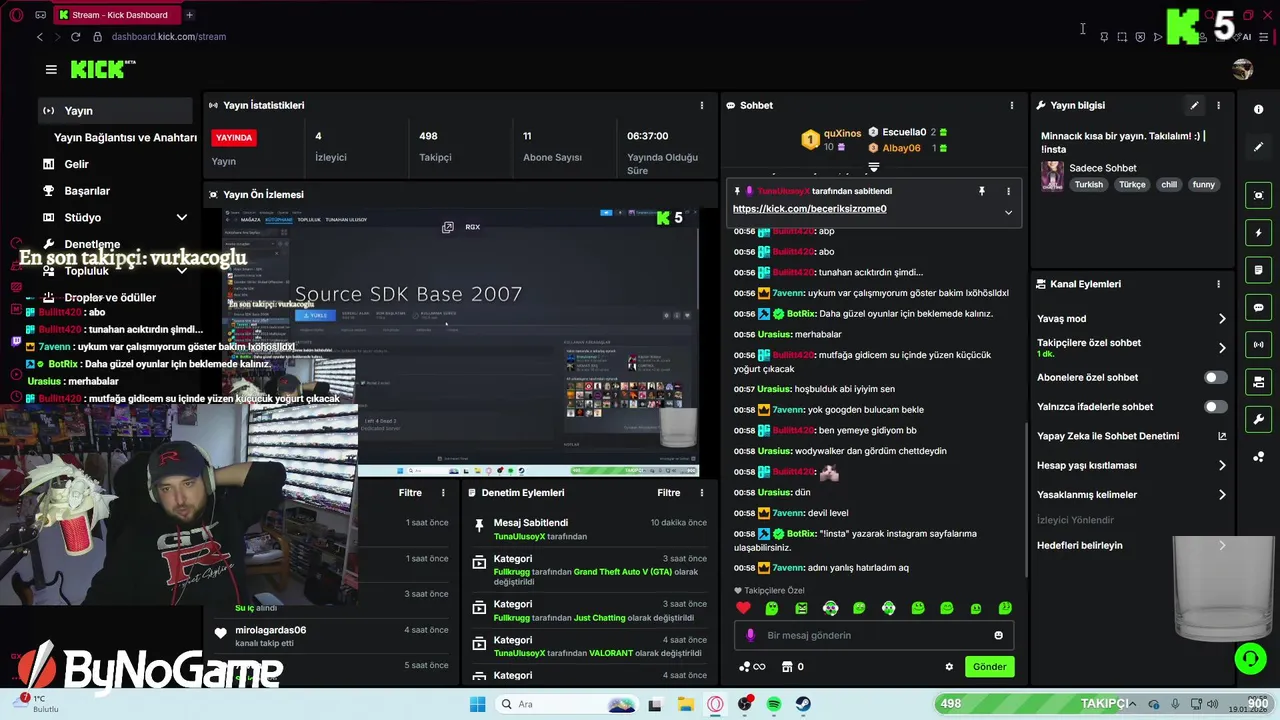The image size is (1280, 720).
Task: Click the points infinity icon below chat input
Action: pos(751,667)
